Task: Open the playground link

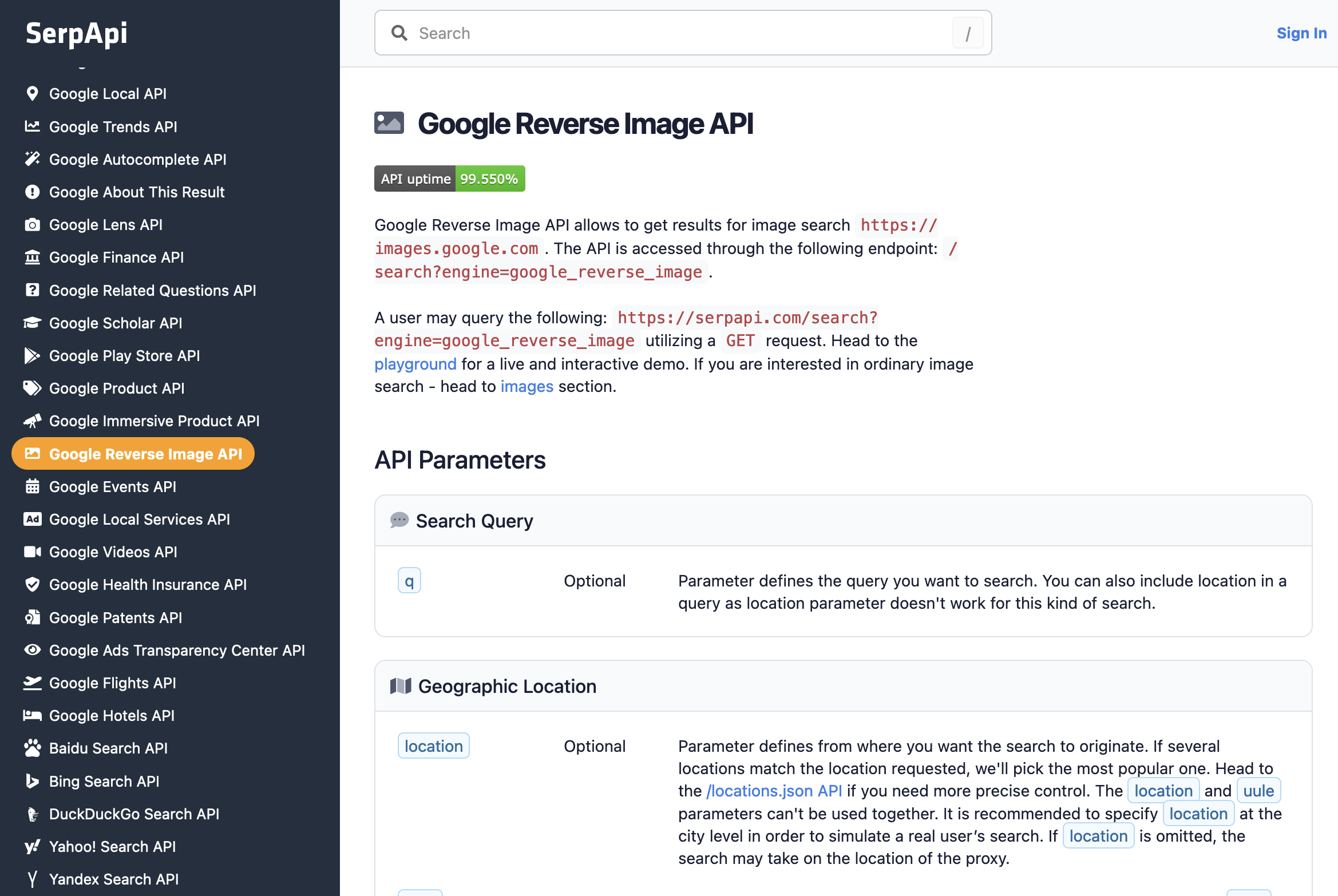Action: (x=415, y=364)
